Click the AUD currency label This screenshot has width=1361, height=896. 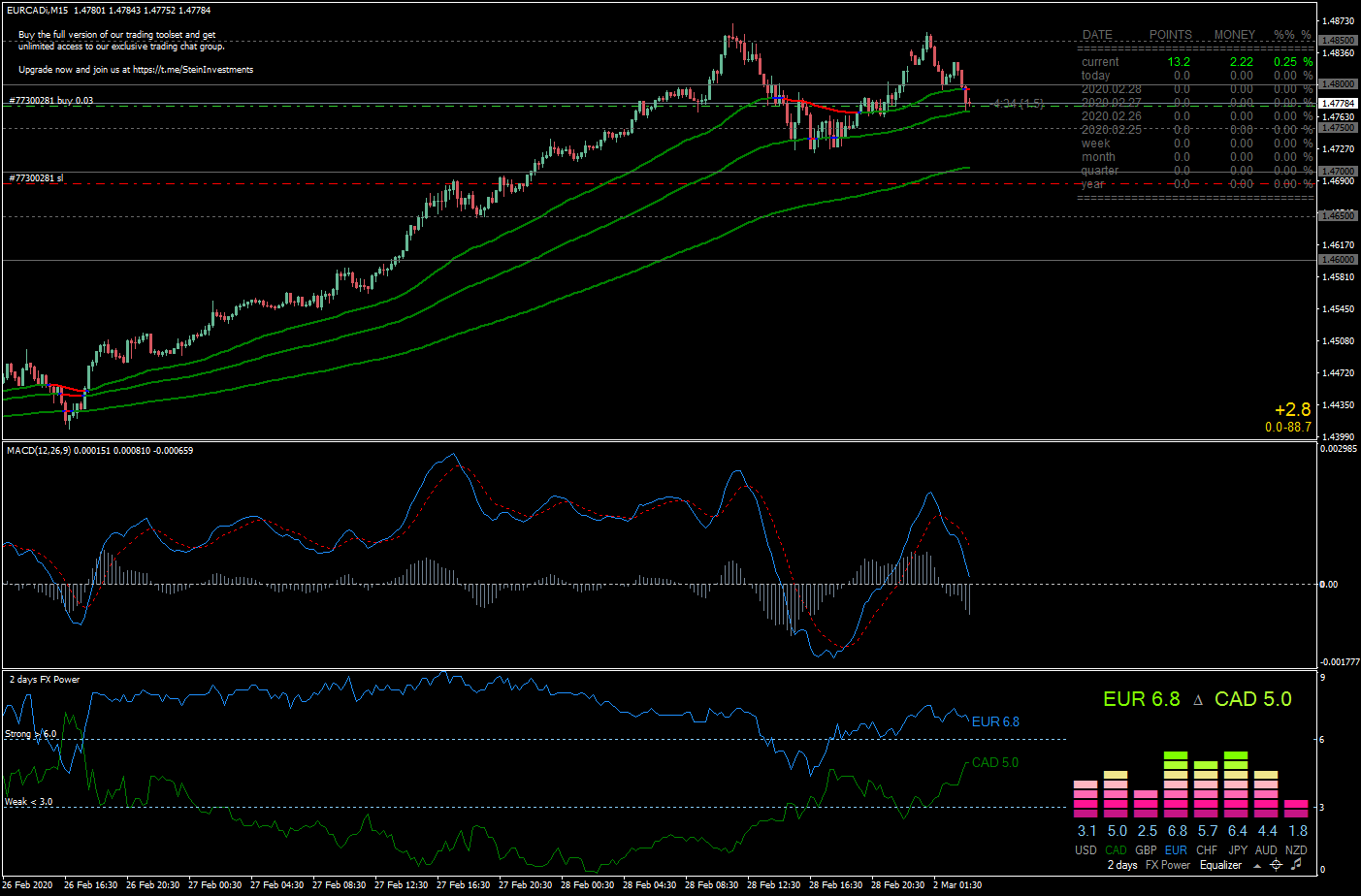tap(1267, 850)
